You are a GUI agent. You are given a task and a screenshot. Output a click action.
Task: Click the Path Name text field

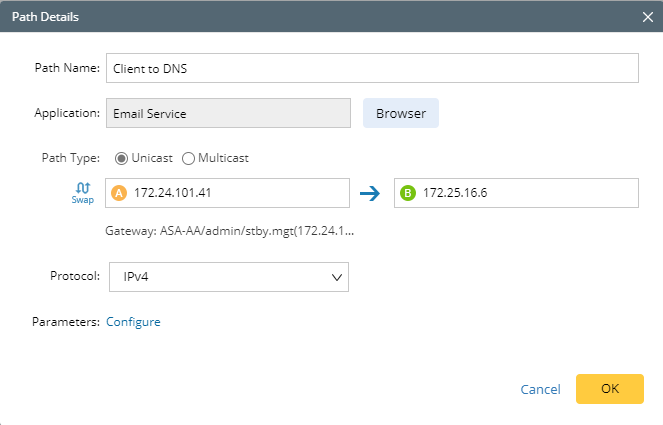point(371,68)
